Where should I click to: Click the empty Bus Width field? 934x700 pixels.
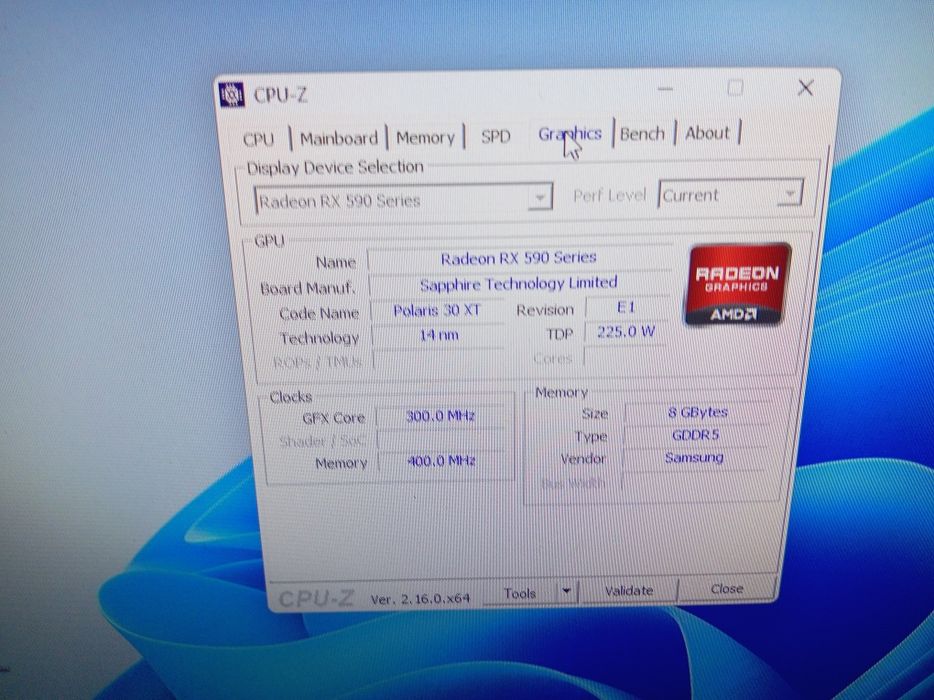pos(693,481)
